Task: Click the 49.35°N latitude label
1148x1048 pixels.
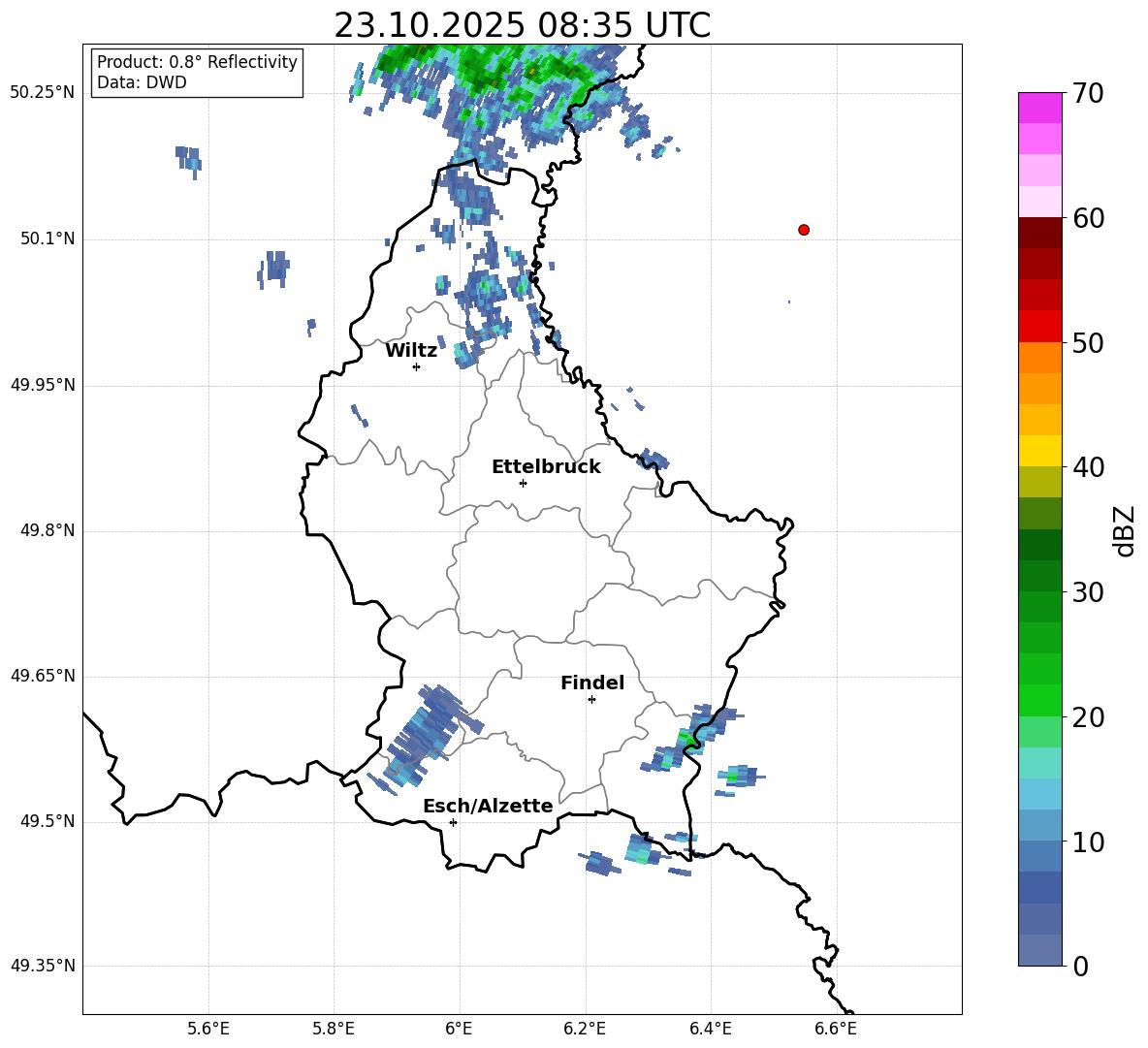Action: tap(43, 966)
